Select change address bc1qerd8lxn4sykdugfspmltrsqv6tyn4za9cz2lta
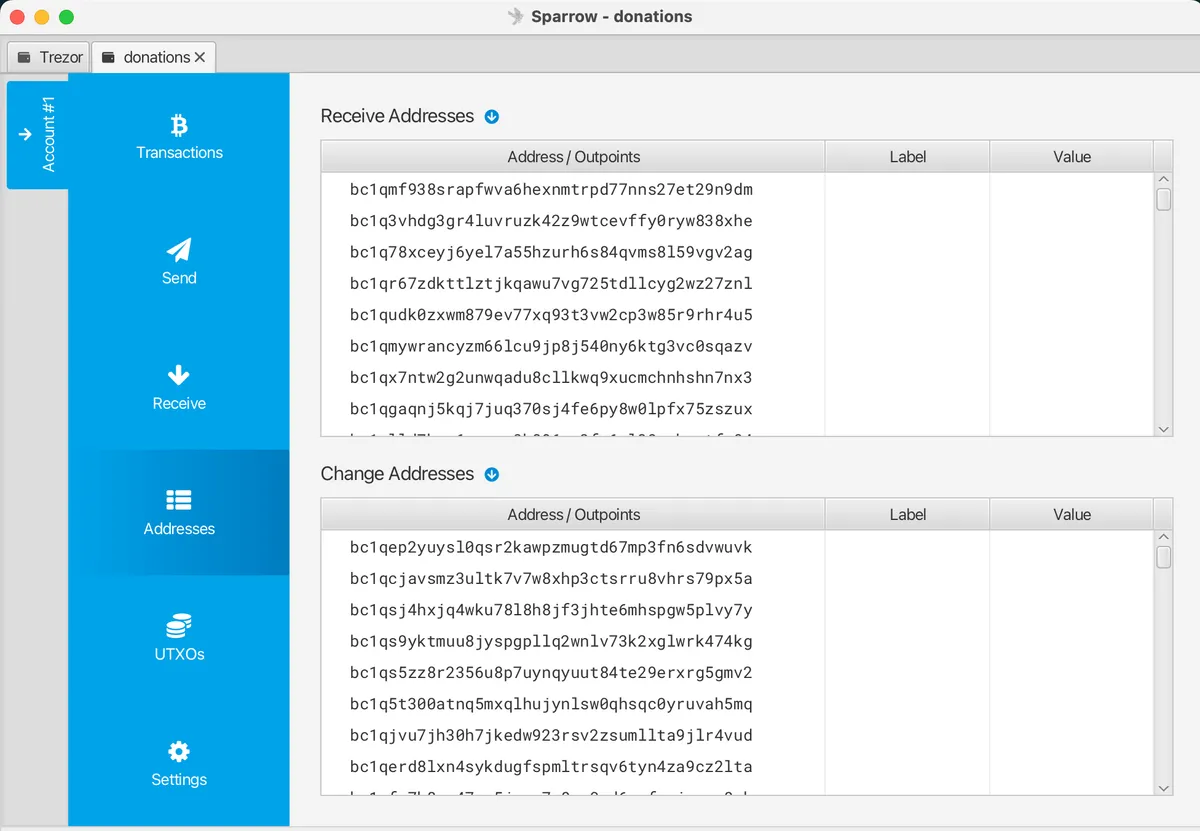1200x831 pixels. click(x=551, y=767)
